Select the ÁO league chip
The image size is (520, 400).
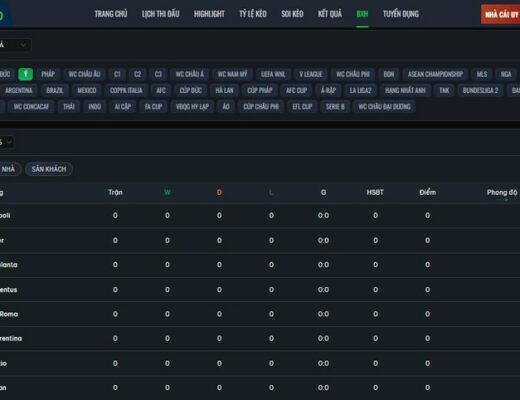(x=226, y=107)
